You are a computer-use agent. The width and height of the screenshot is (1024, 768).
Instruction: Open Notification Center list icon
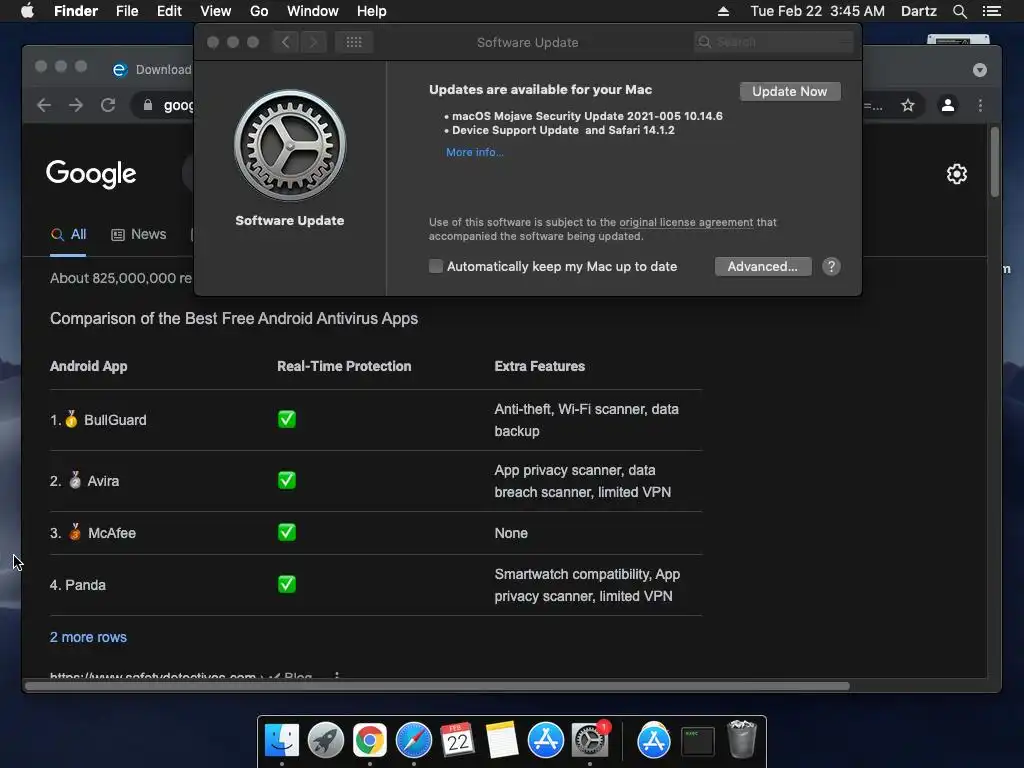pyautogui.click(x=991, y=11)
